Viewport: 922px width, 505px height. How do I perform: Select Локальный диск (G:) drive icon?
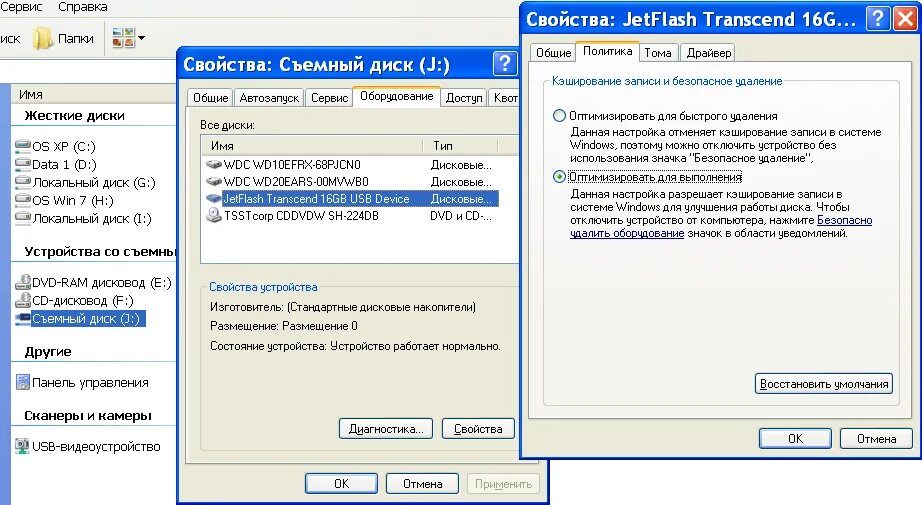coord(22,182)
